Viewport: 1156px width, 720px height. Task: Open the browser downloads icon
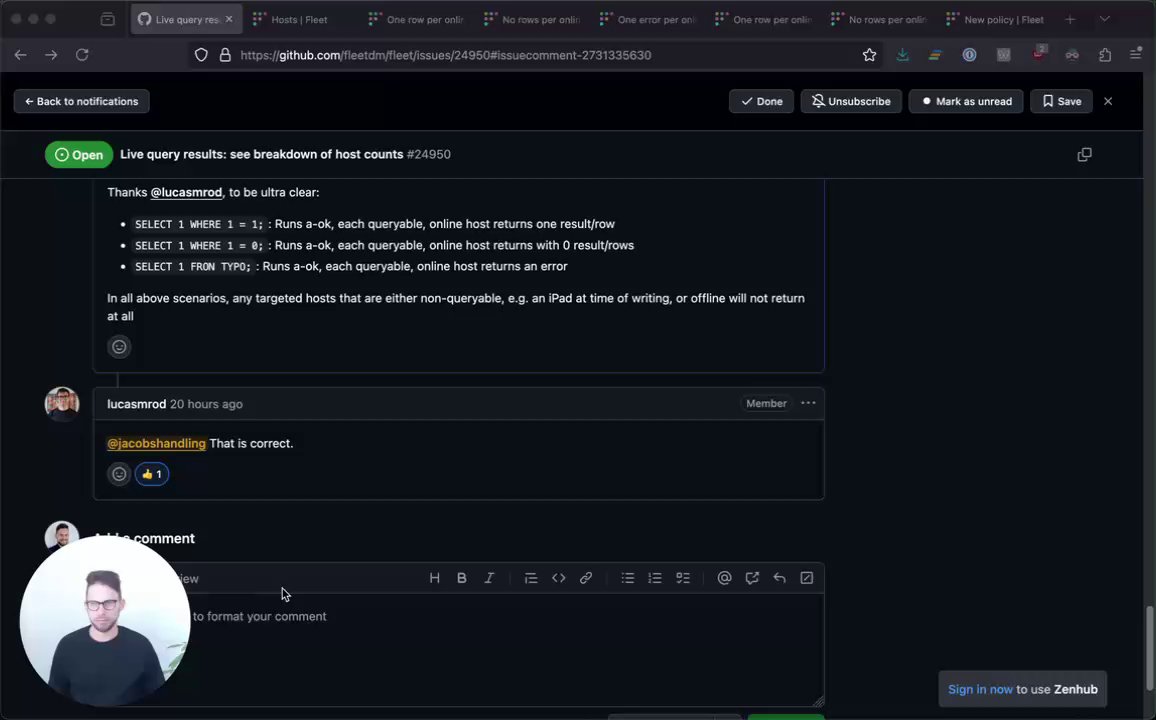902,55
